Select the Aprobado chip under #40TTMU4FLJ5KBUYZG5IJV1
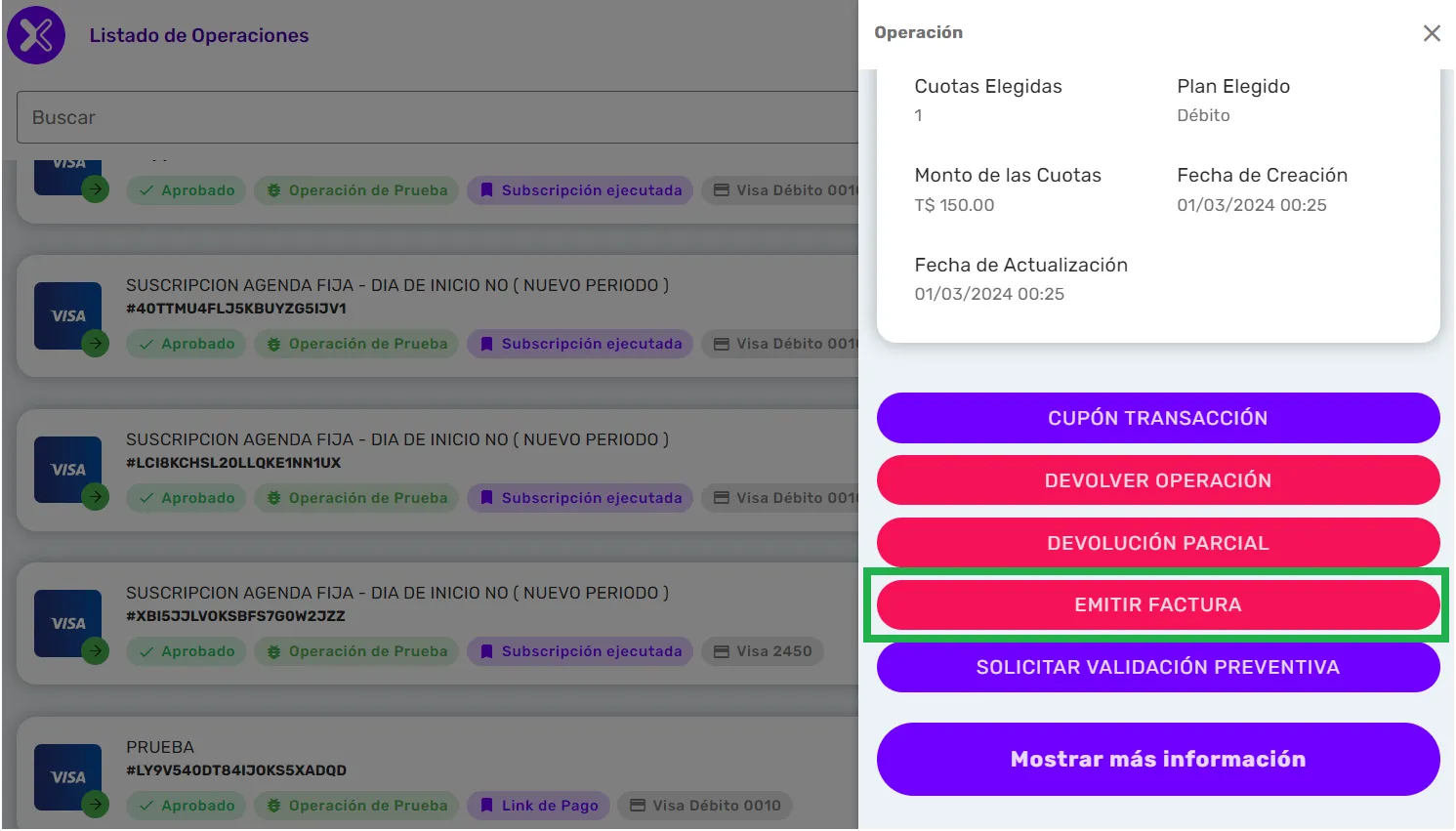Viewport: 1456px width, 831px height. click(187, 344)
